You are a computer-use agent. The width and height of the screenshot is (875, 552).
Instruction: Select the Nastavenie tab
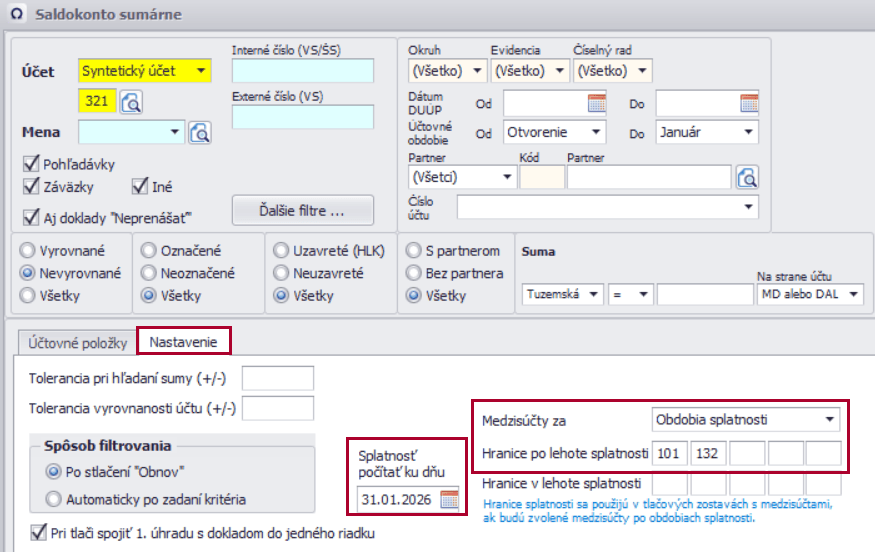point(184,342)
